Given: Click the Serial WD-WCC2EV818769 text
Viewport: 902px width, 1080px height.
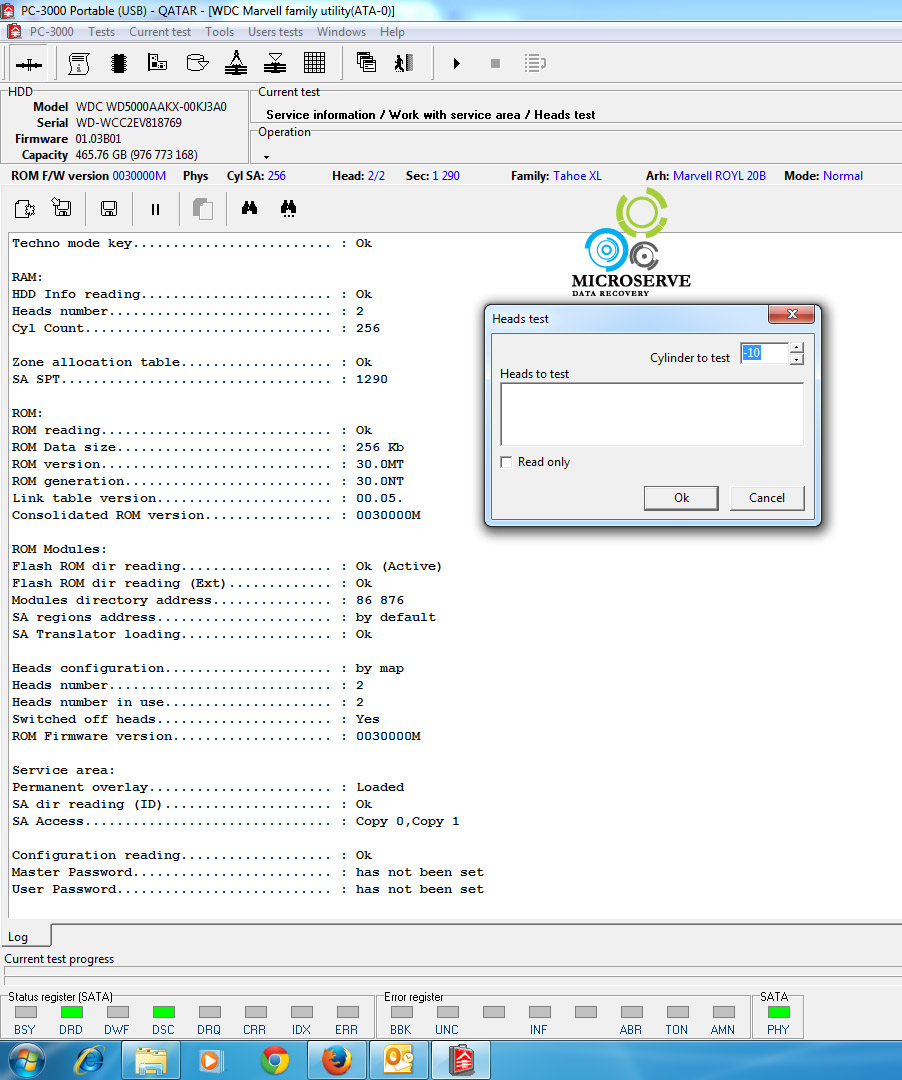Looking at the screenshot, I should pos(129,123).
